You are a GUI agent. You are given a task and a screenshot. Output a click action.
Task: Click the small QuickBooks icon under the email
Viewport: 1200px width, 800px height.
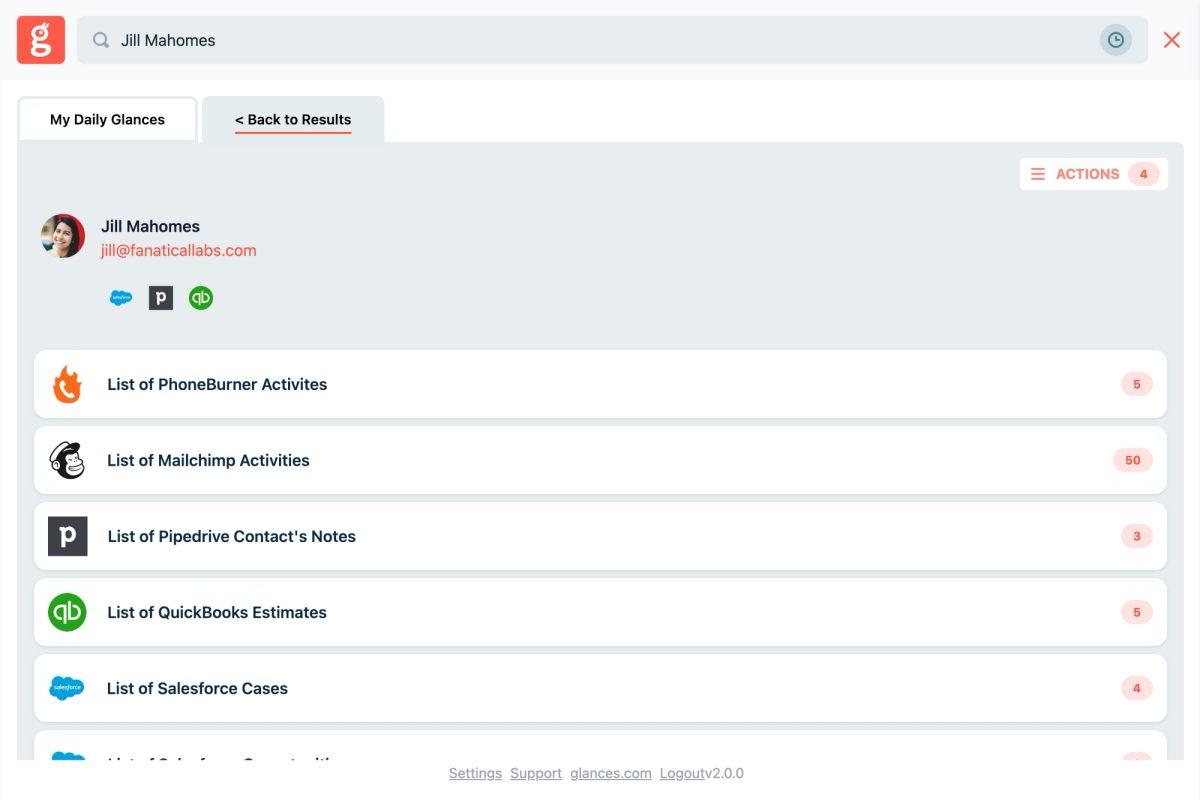click(x=201, y=298)
